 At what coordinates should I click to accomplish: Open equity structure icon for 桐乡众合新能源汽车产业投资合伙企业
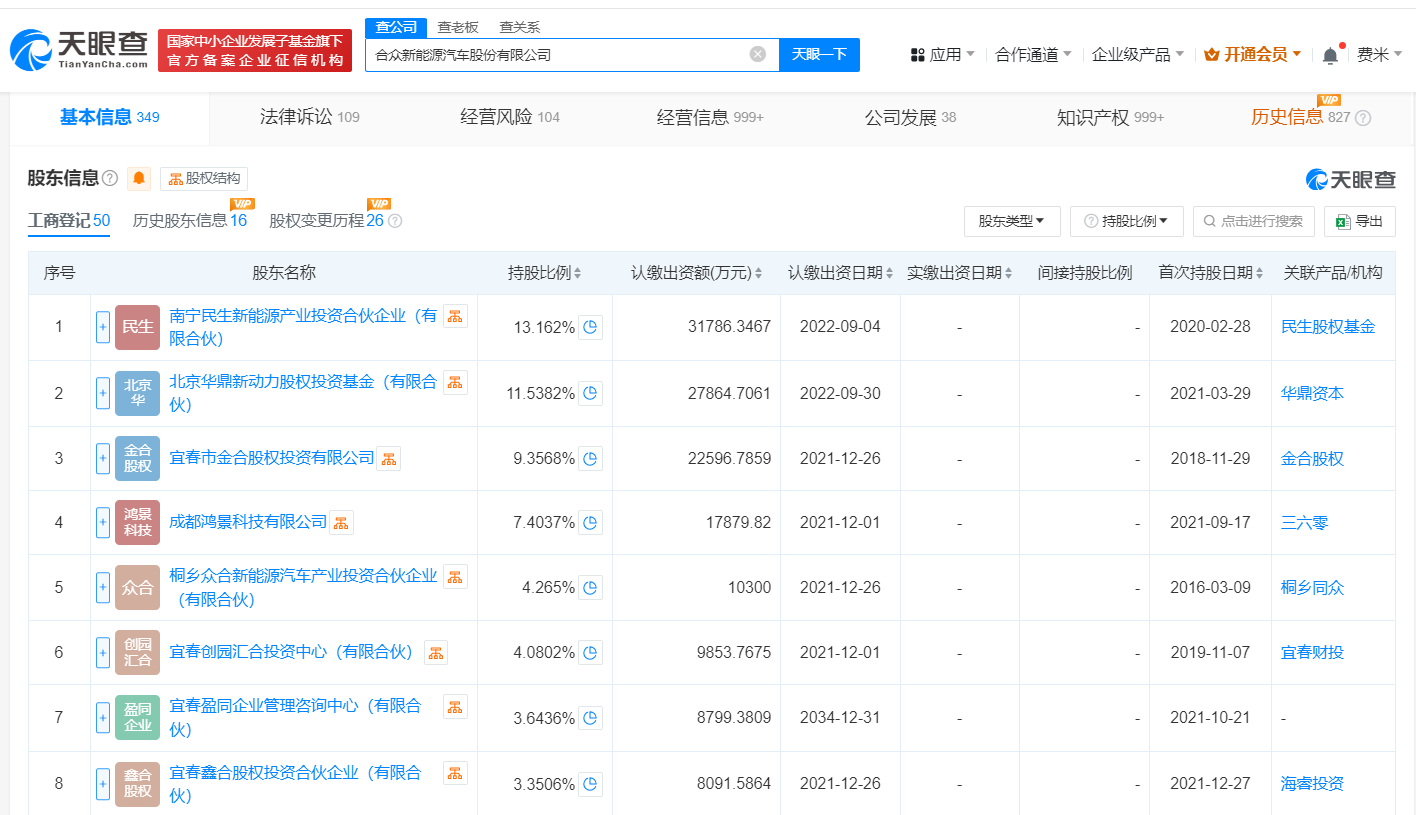click(455, 577)
